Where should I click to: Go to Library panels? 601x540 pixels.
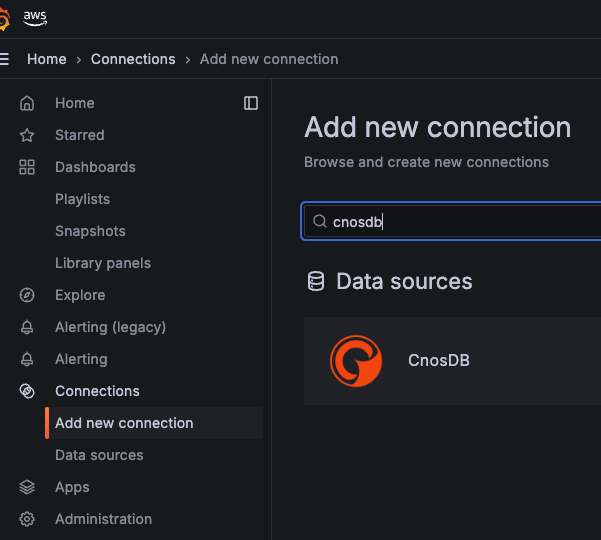(x=102, y=263)
